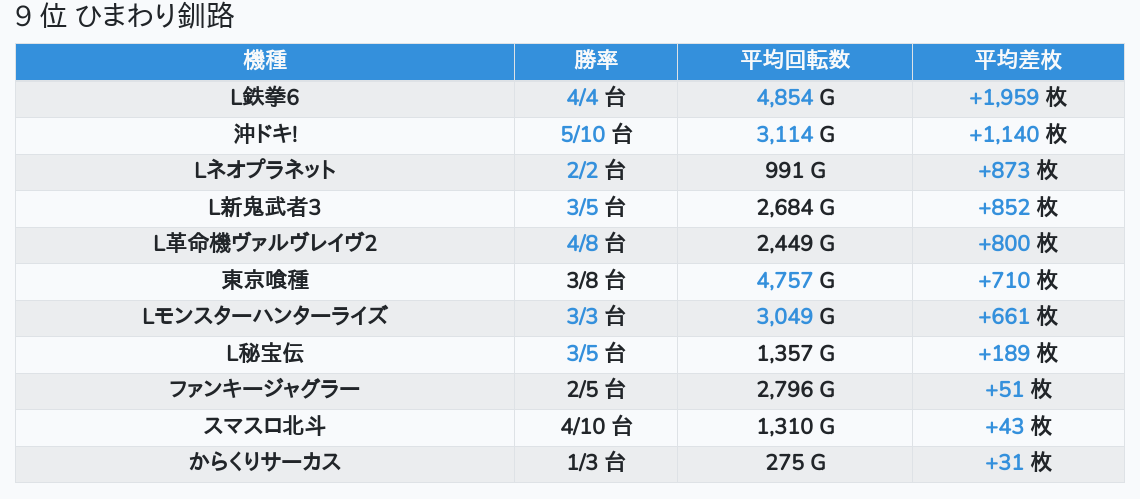Select the 3,049 average spins link
The image size is (1140, 499).
pos(785,317)
